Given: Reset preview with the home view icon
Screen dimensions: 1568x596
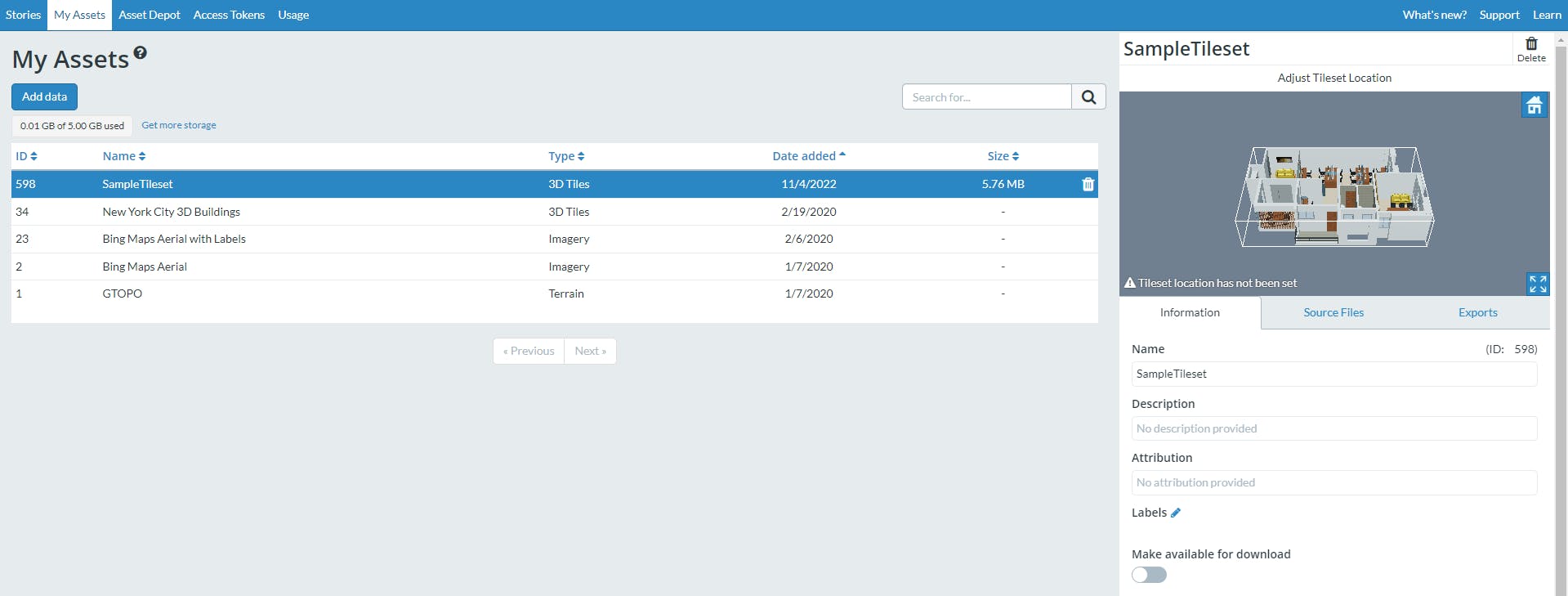Looking at the screenshot, I should coord(1534,105).
